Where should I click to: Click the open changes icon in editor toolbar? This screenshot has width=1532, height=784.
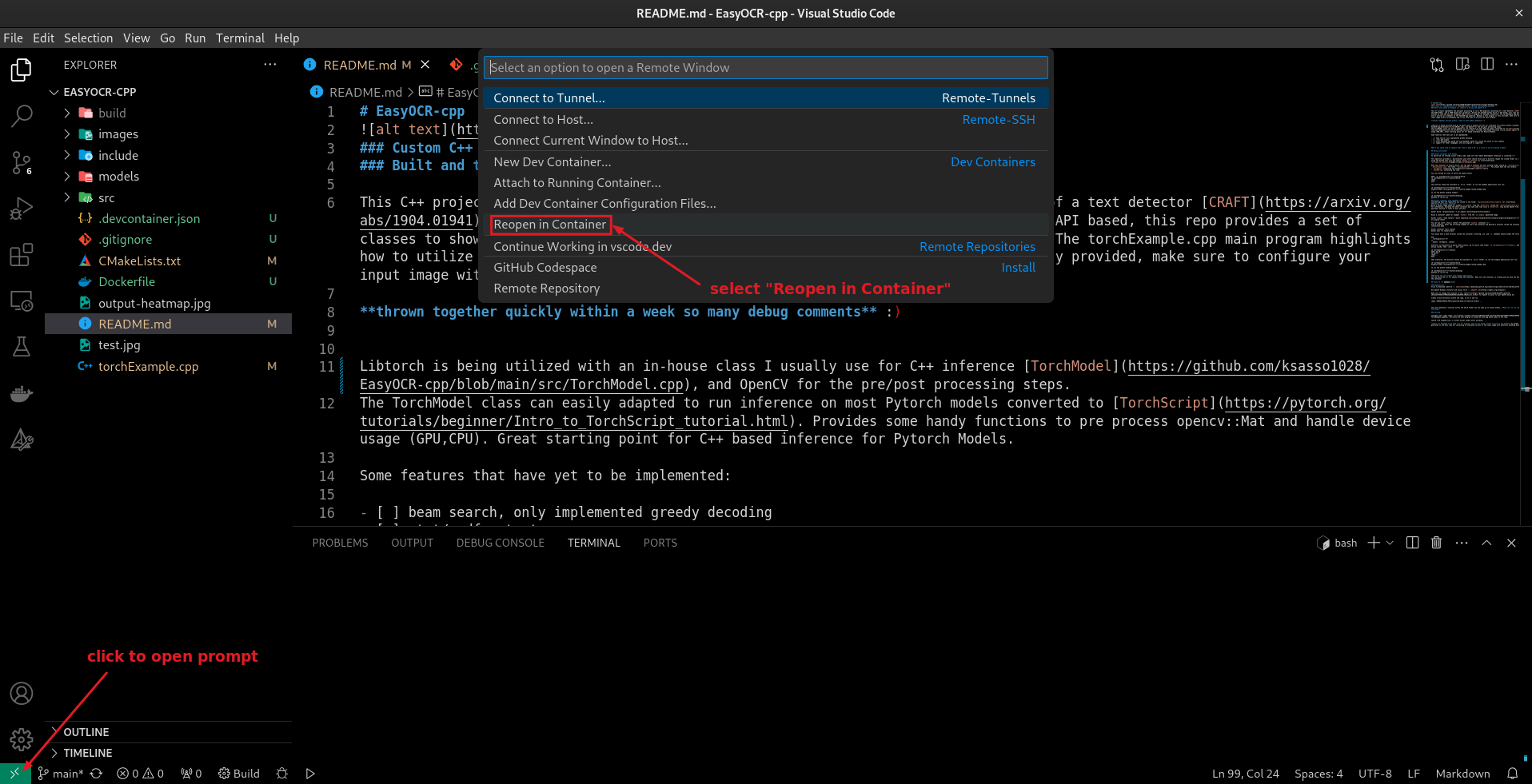1437,65
